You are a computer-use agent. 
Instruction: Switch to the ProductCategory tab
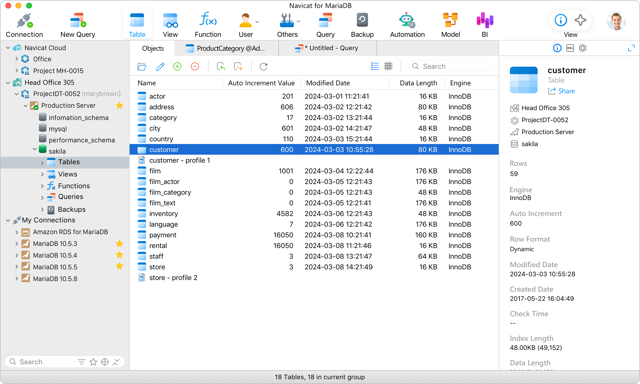click(x=227, y=48)
